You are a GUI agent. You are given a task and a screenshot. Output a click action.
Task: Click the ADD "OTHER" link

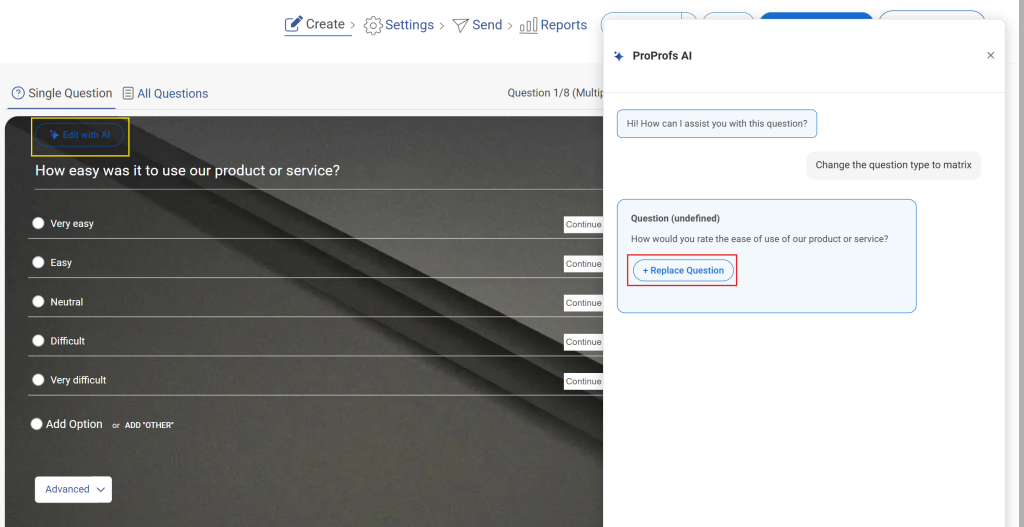tap(149, 425)
